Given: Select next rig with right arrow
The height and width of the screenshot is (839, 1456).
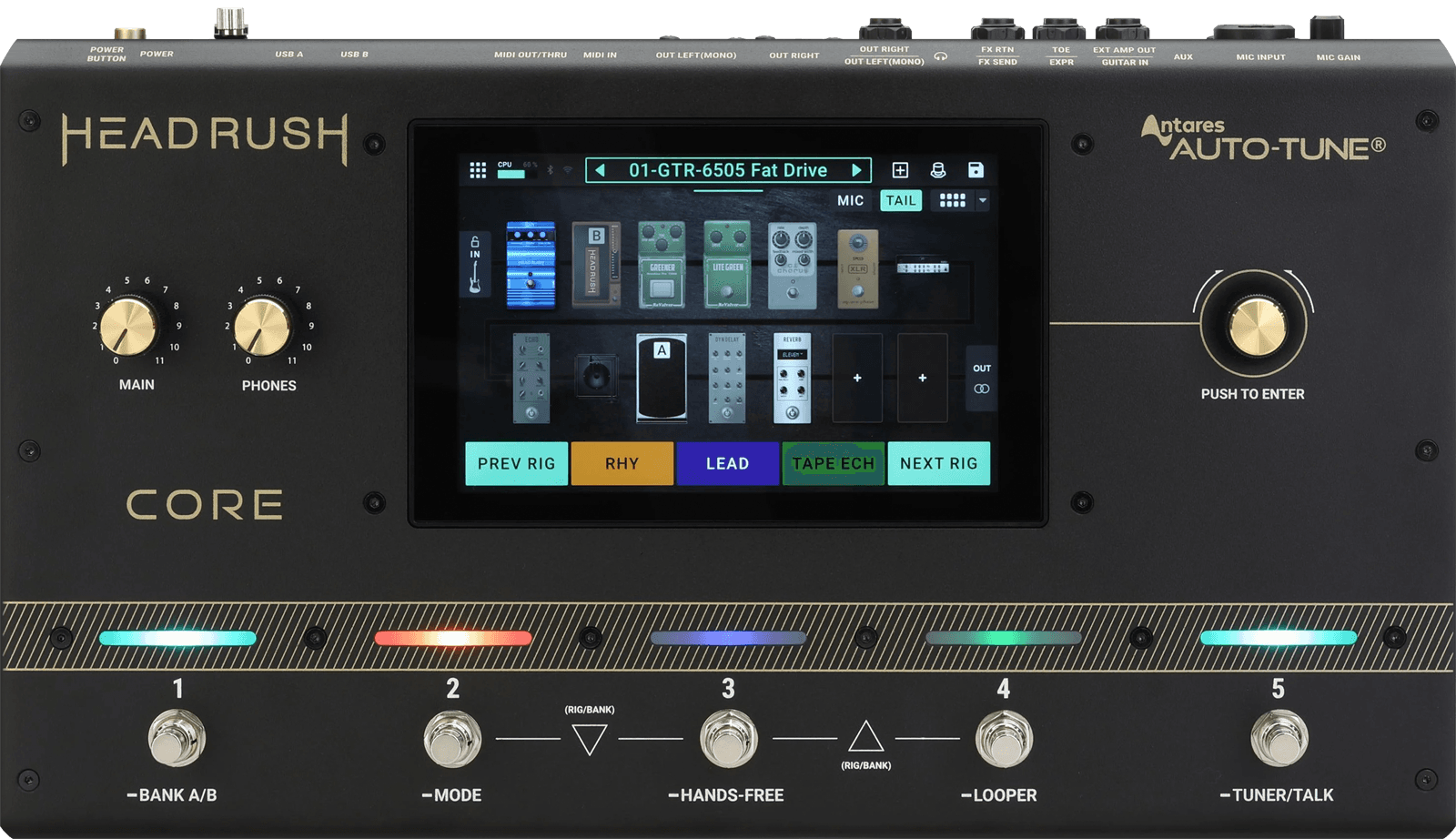Looking at the screenshot, I should 856,170.
